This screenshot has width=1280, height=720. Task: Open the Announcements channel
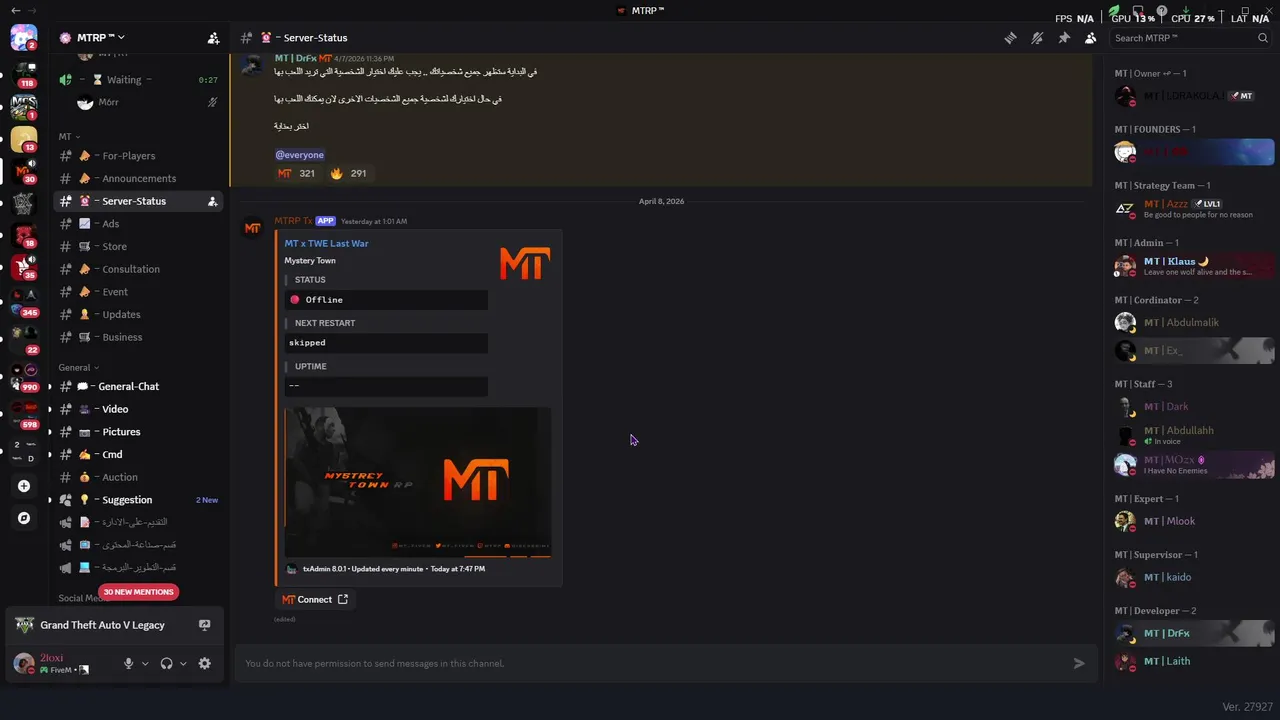click(138, 178)
